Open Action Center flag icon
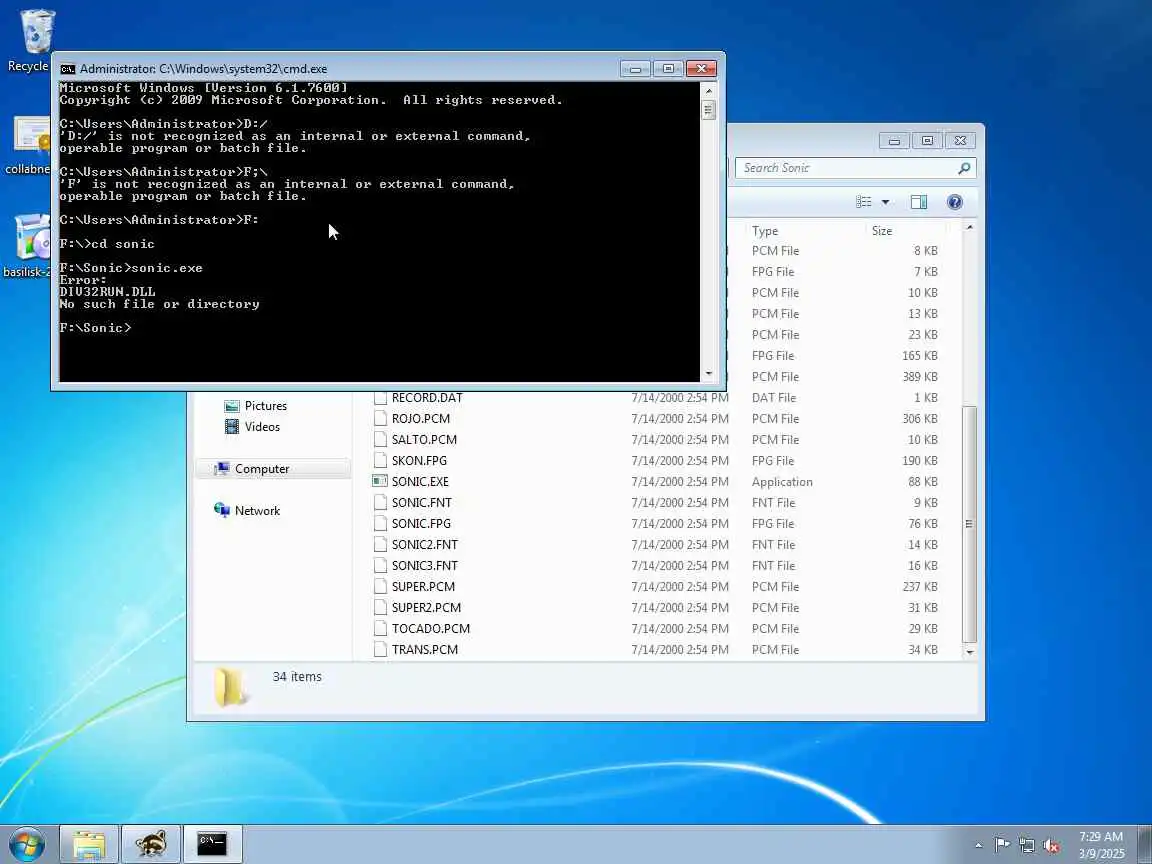 (1001, 845)
